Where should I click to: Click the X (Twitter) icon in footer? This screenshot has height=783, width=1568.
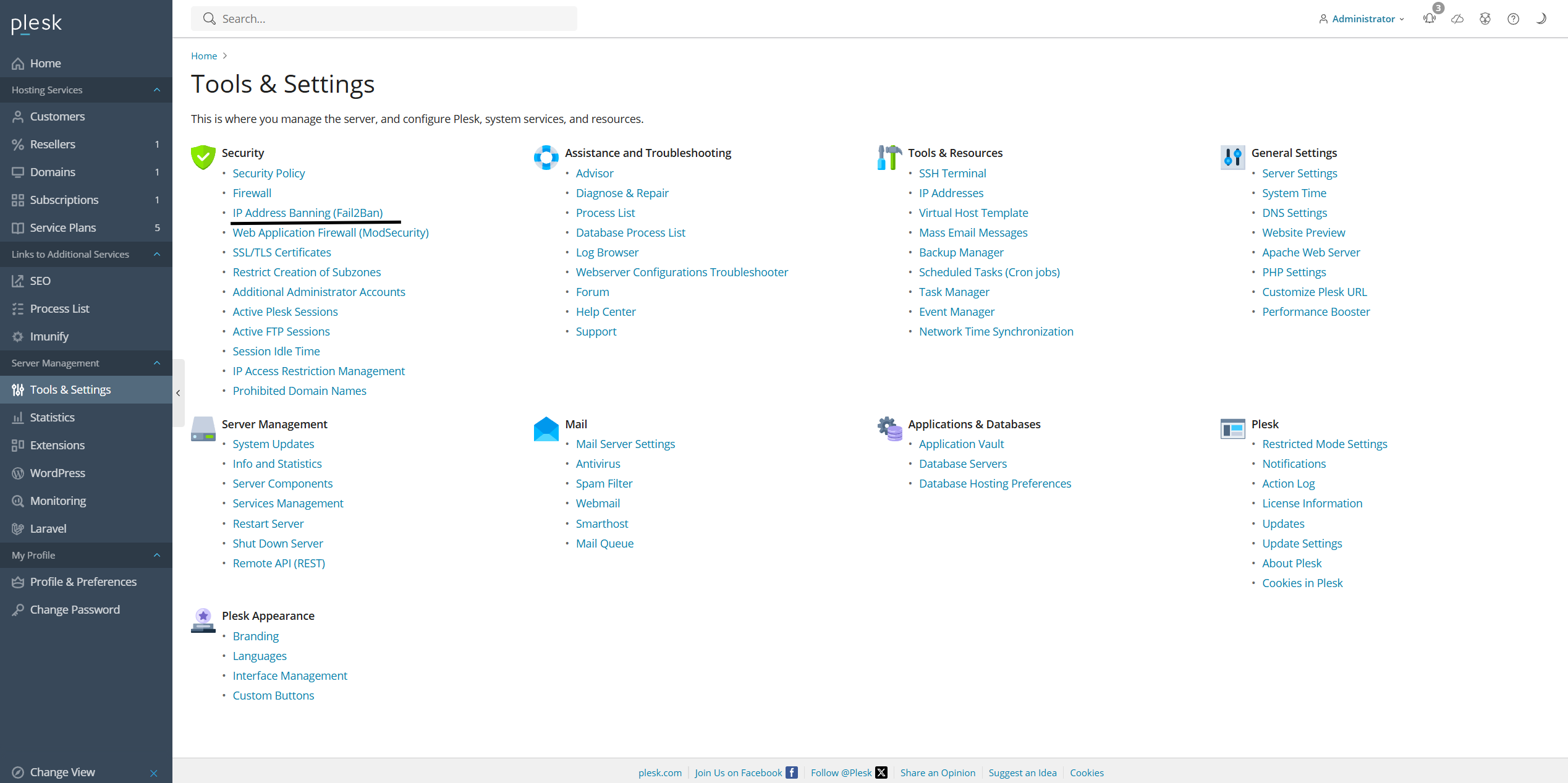[881, 772]
